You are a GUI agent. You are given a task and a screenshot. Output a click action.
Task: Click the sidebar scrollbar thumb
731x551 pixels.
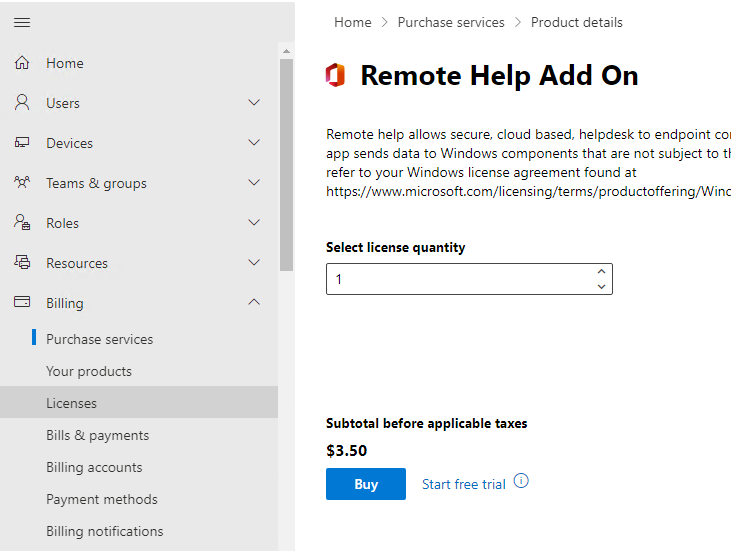click(286, 165)
